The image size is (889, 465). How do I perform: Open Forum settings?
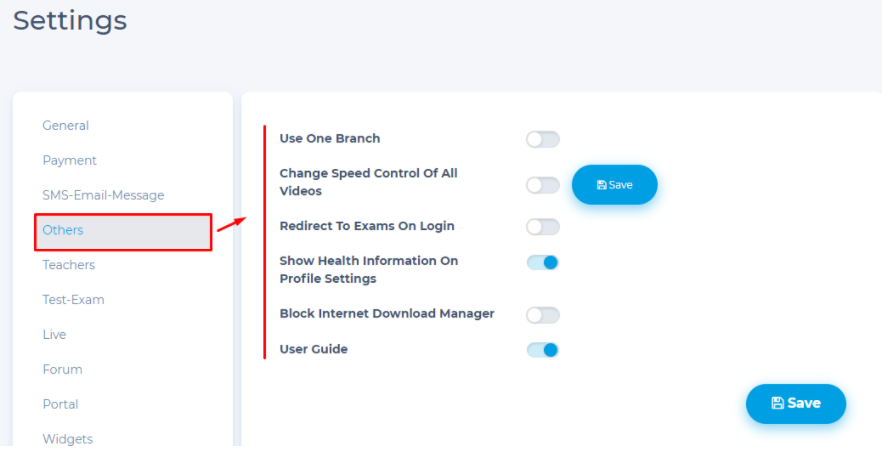(x=62, y=370)
